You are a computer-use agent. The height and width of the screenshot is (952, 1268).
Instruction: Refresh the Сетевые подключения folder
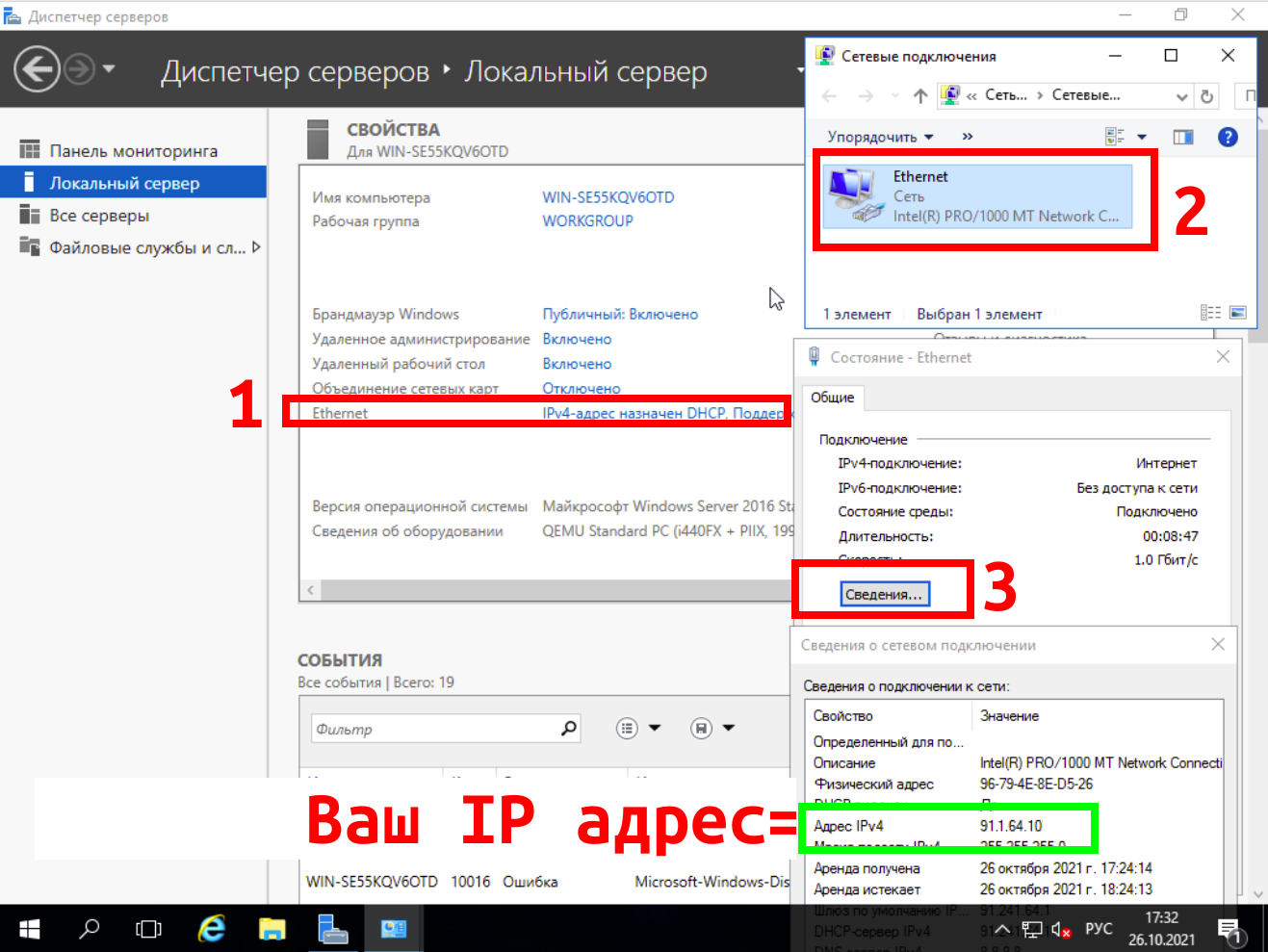[x=1206, y=96]
